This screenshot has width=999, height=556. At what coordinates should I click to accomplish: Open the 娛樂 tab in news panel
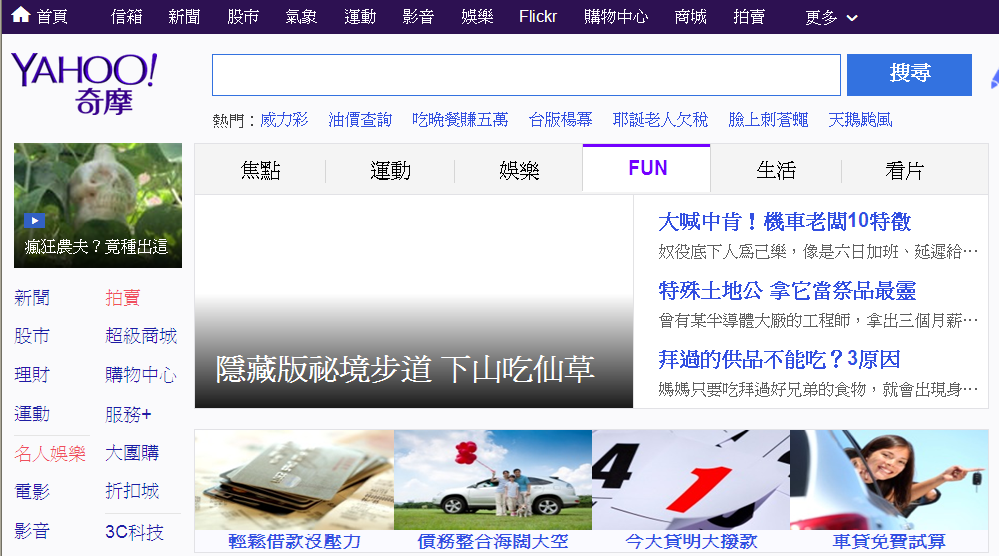pos(519,170)
